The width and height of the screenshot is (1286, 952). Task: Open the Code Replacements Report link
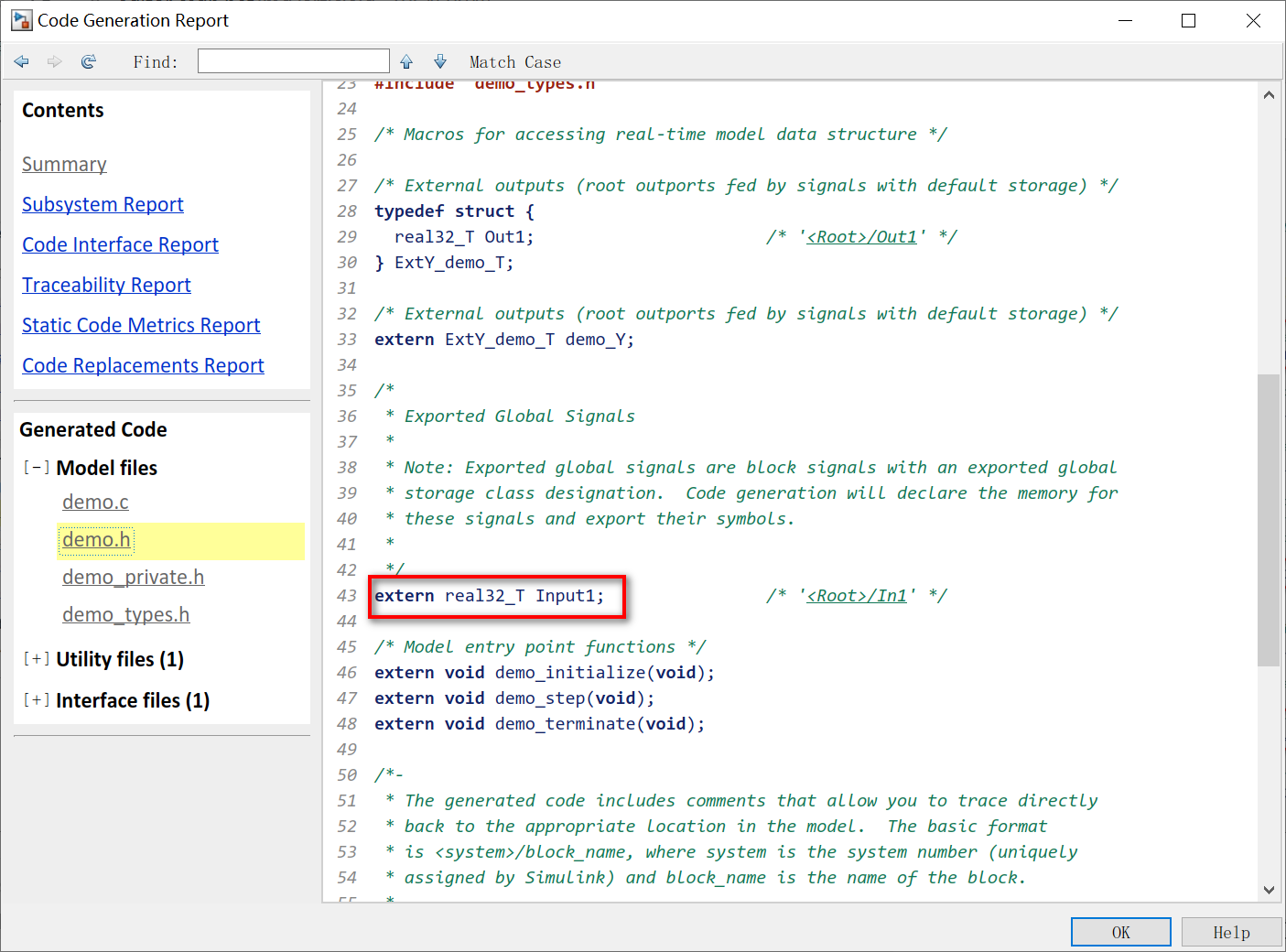tap(143, 365)
